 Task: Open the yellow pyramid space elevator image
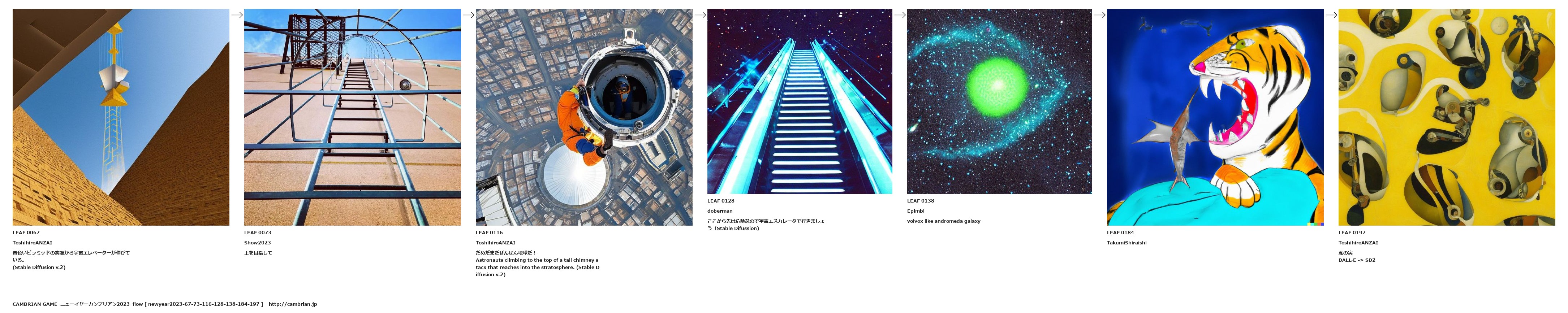pyautogui.click(x=121, y=117)
